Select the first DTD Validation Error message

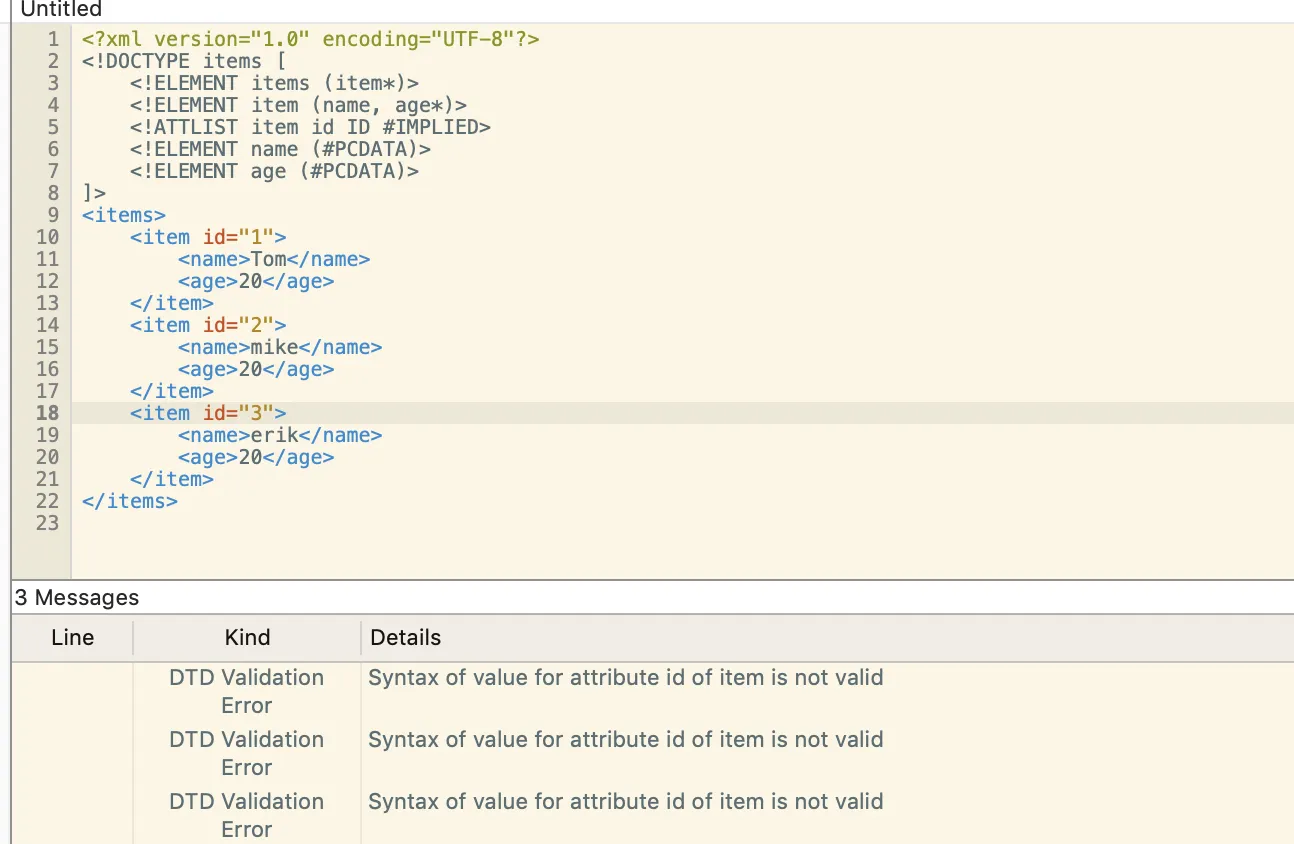tap(625, 678)
